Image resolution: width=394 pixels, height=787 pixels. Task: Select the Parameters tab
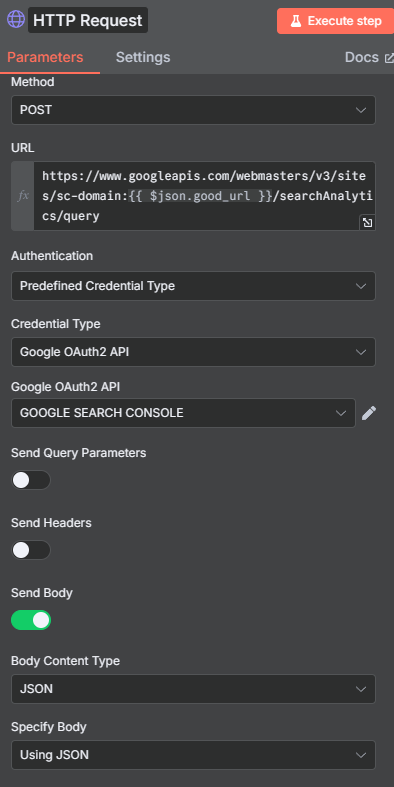[x=45, y=57]
